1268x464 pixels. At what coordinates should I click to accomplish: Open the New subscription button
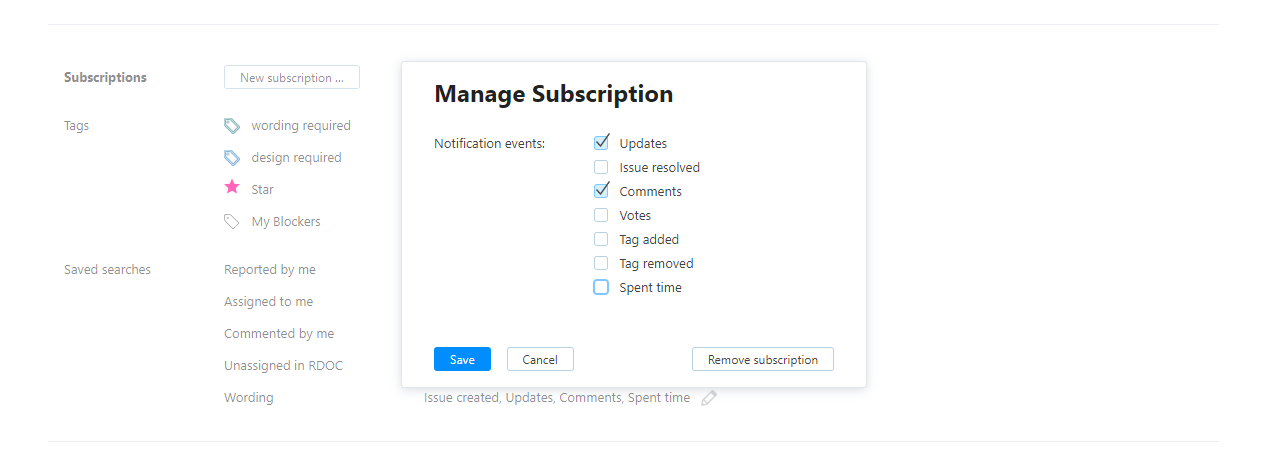[x=291, y=77]
